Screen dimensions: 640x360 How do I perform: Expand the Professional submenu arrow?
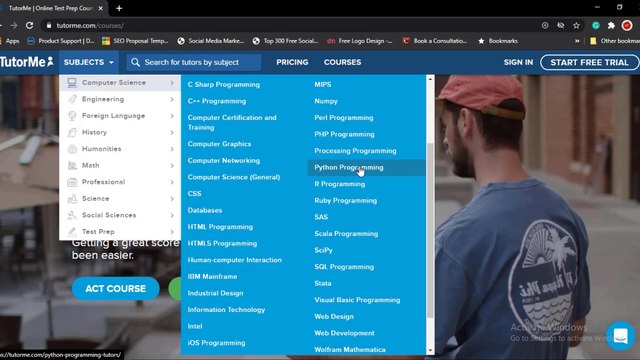[x=172, y=182]
